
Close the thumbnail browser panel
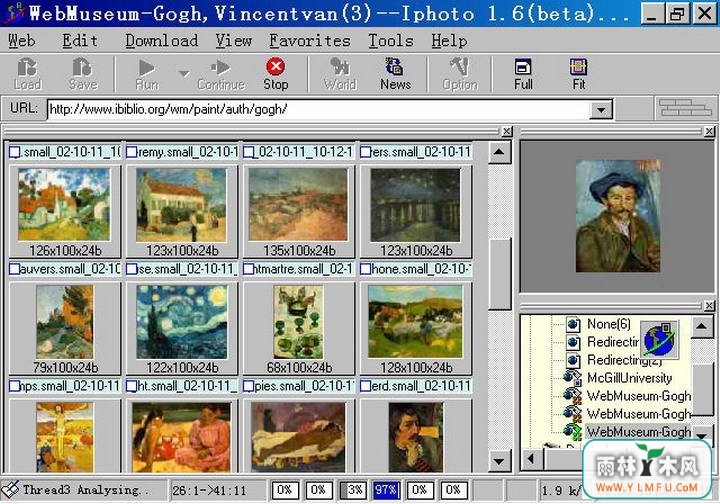pyautogui.click(x=506, y=131)
